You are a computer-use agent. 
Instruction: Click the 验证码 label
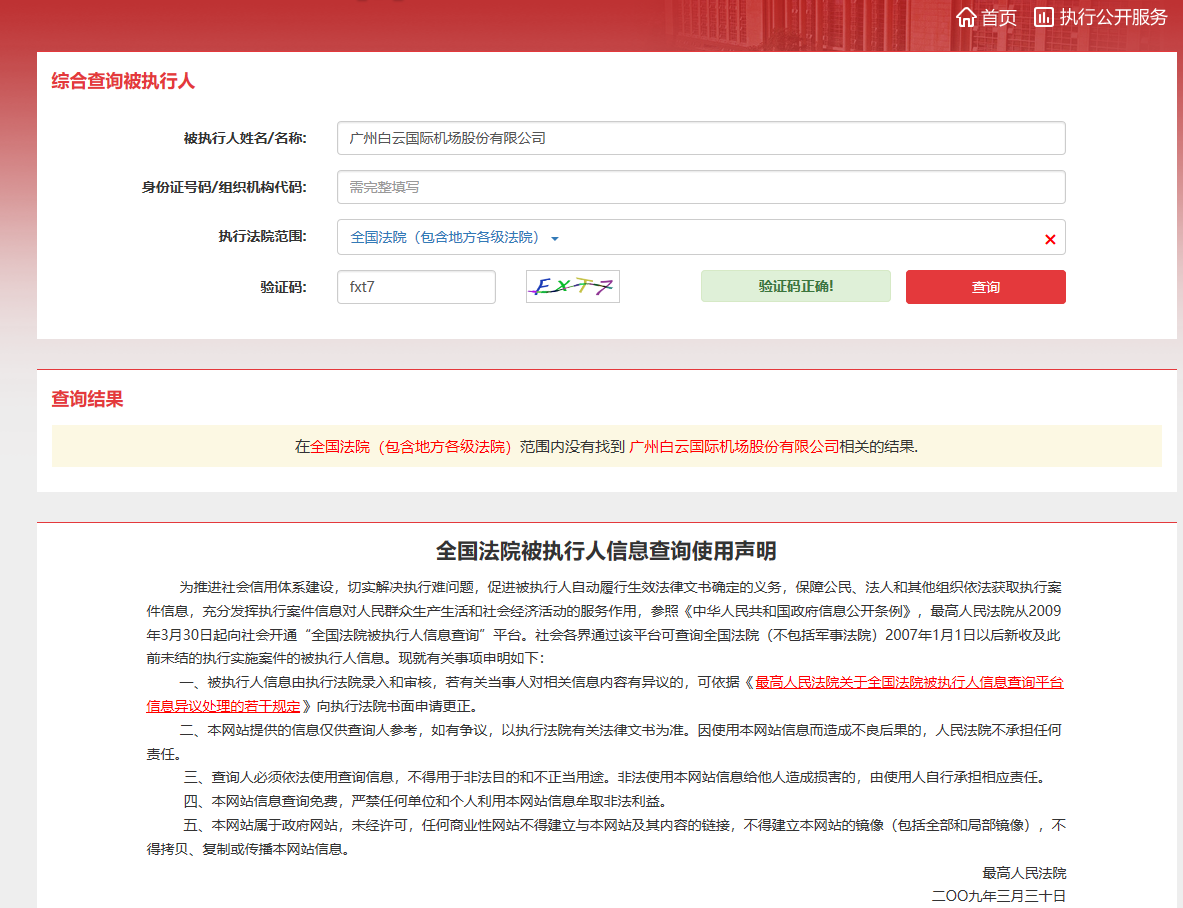284,287
